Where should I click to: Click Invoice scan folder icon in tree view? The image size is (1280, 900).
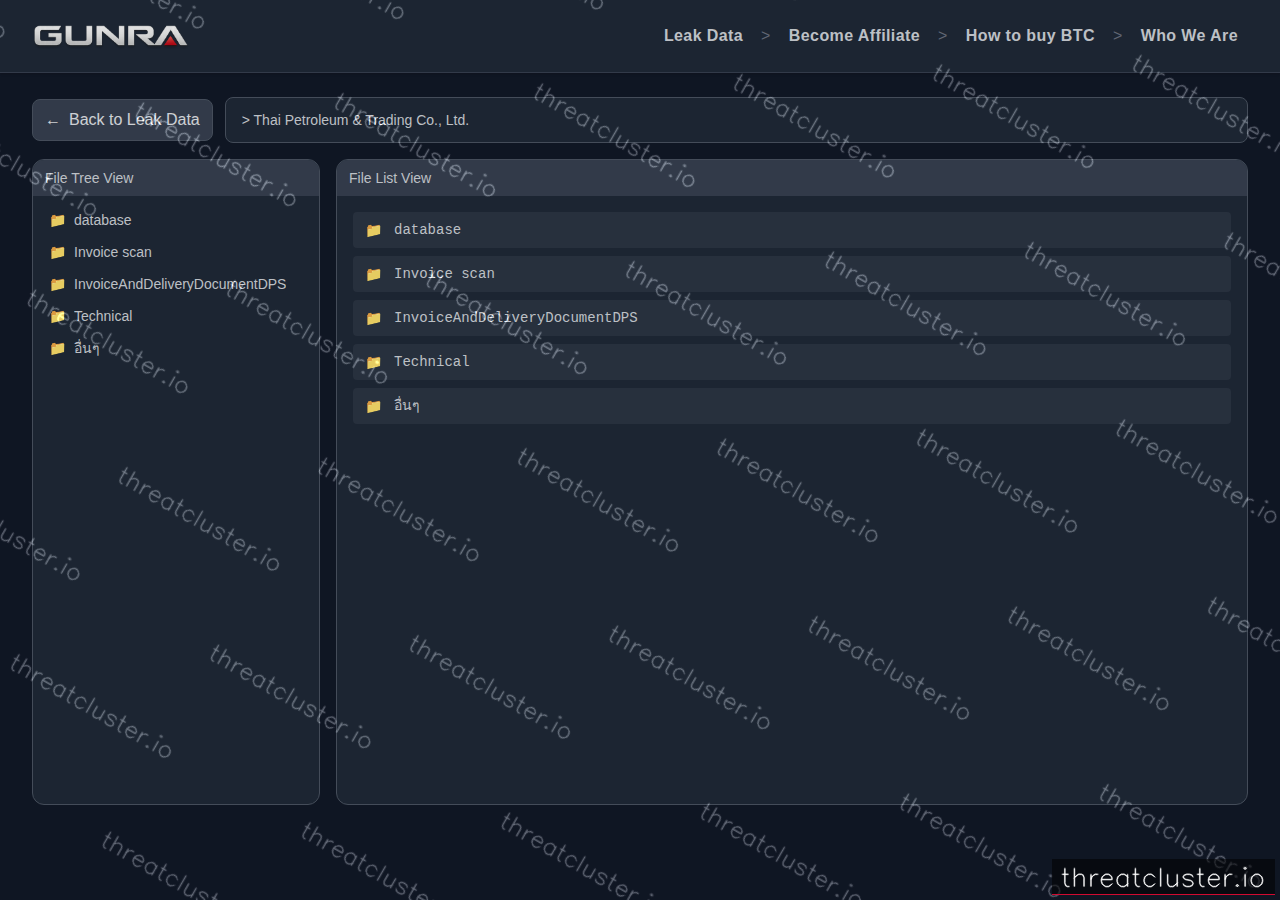point(57,252)
